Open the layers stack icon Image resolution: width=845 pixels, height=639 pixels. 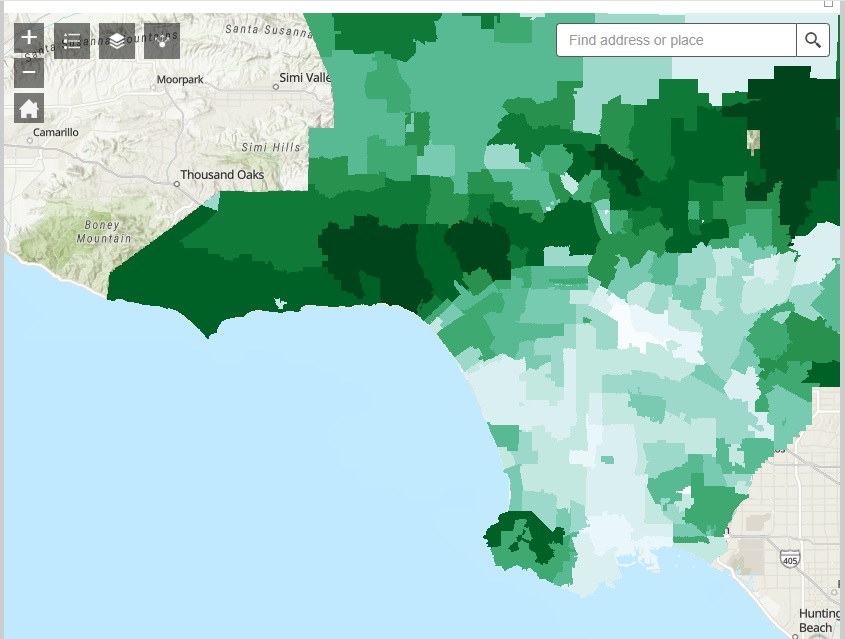[x=117, y=41]
